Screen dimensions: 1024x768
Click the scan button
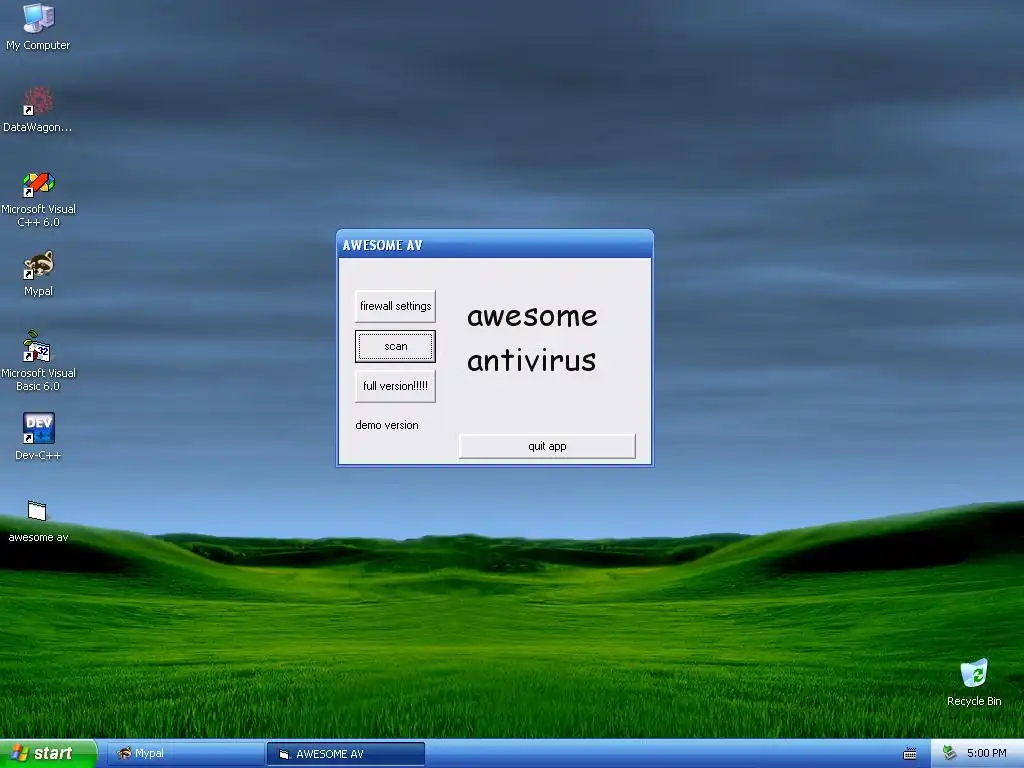395,346
